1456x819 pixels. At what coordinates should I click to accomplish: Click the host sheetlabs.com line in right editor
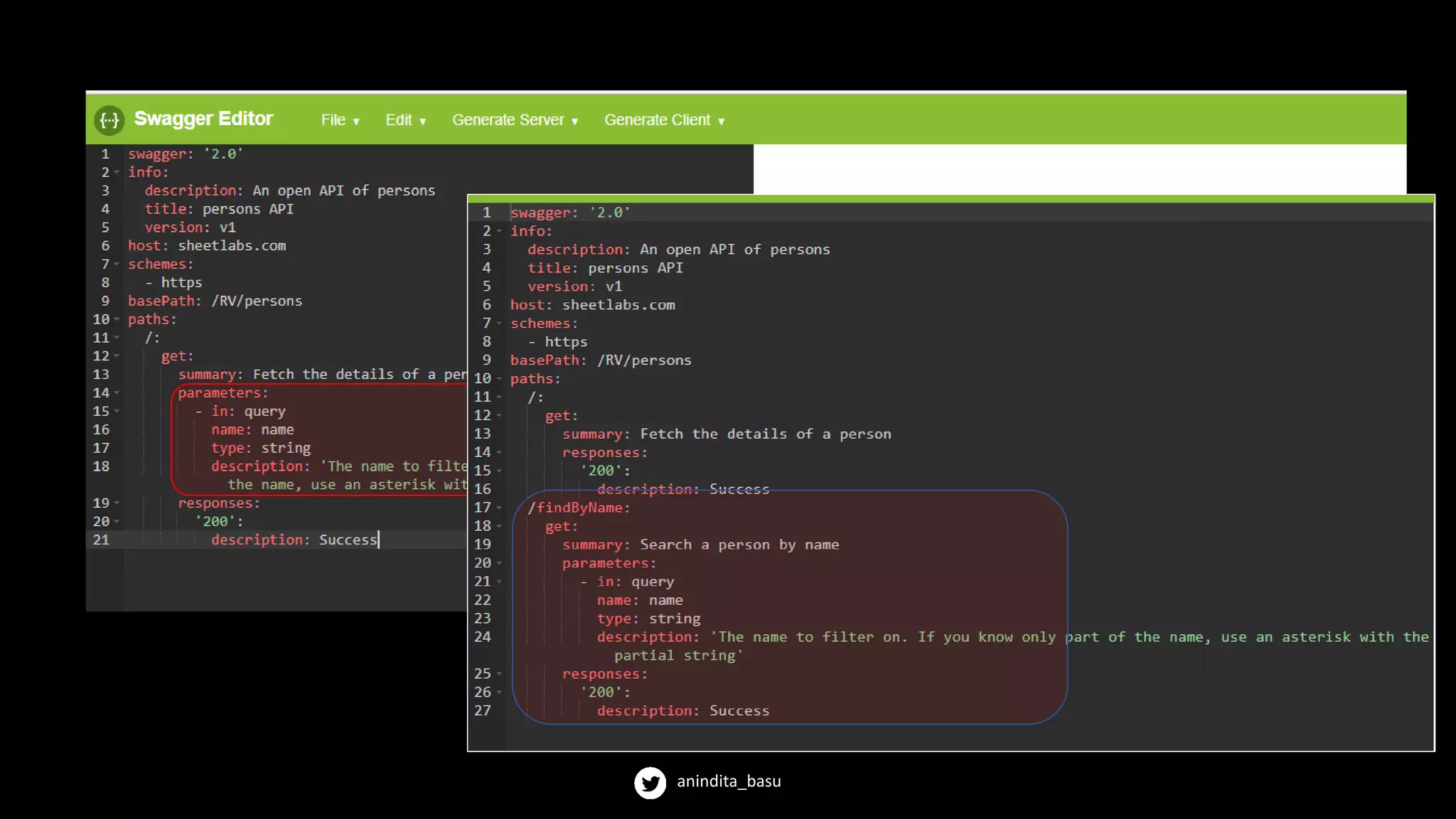(592, 305)
